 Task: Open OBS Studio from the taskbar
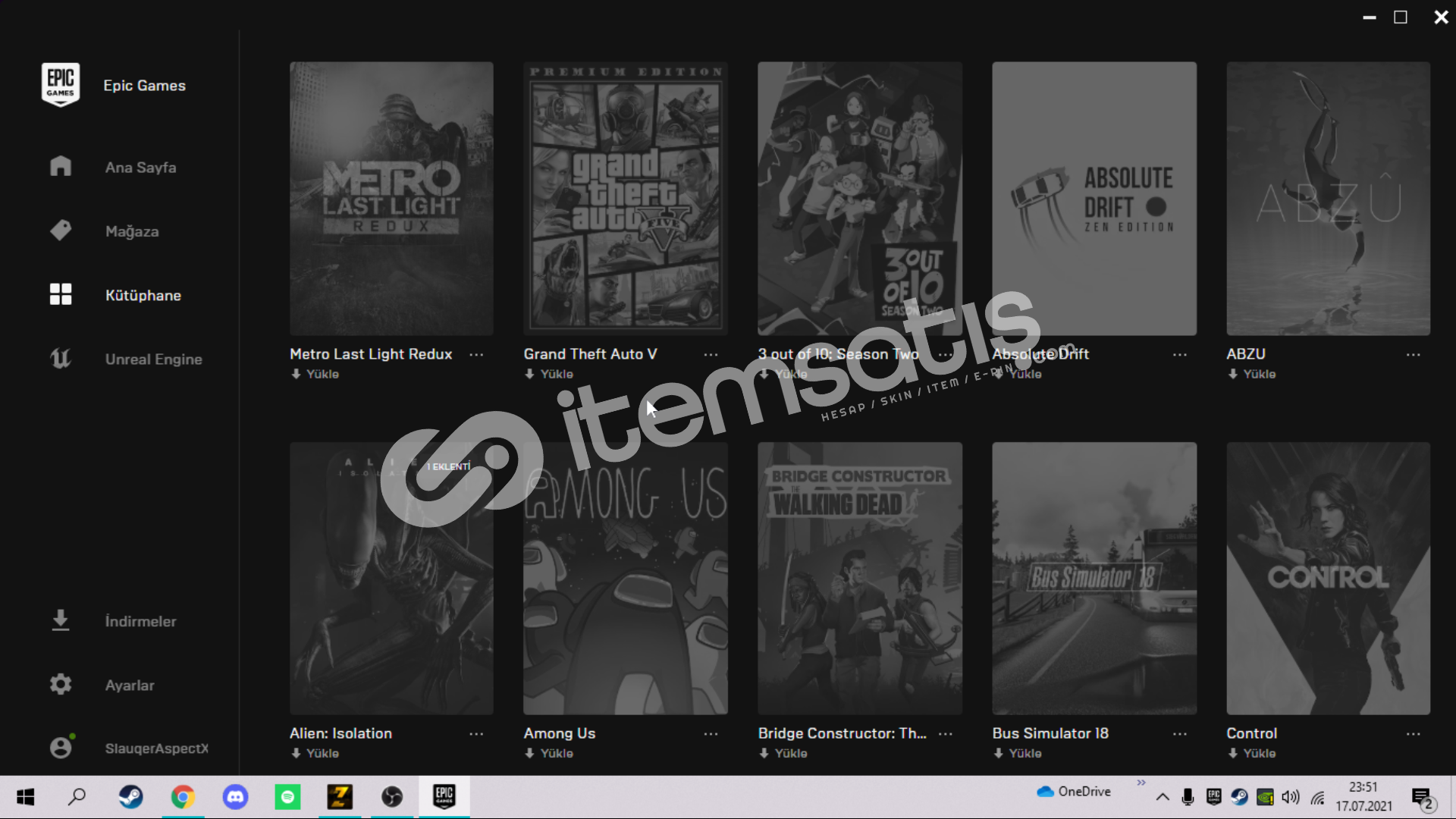point(392,797)
